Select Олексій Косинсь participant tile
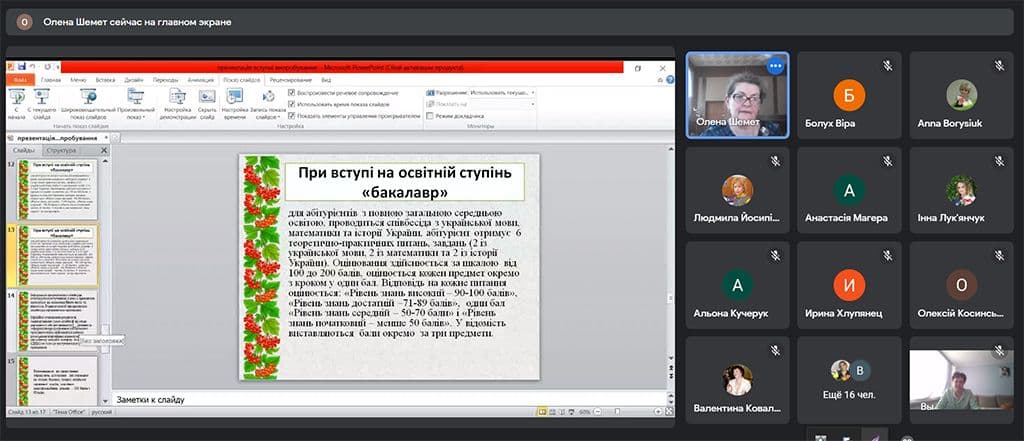The image size is (1024, 441). pos(961,286)
